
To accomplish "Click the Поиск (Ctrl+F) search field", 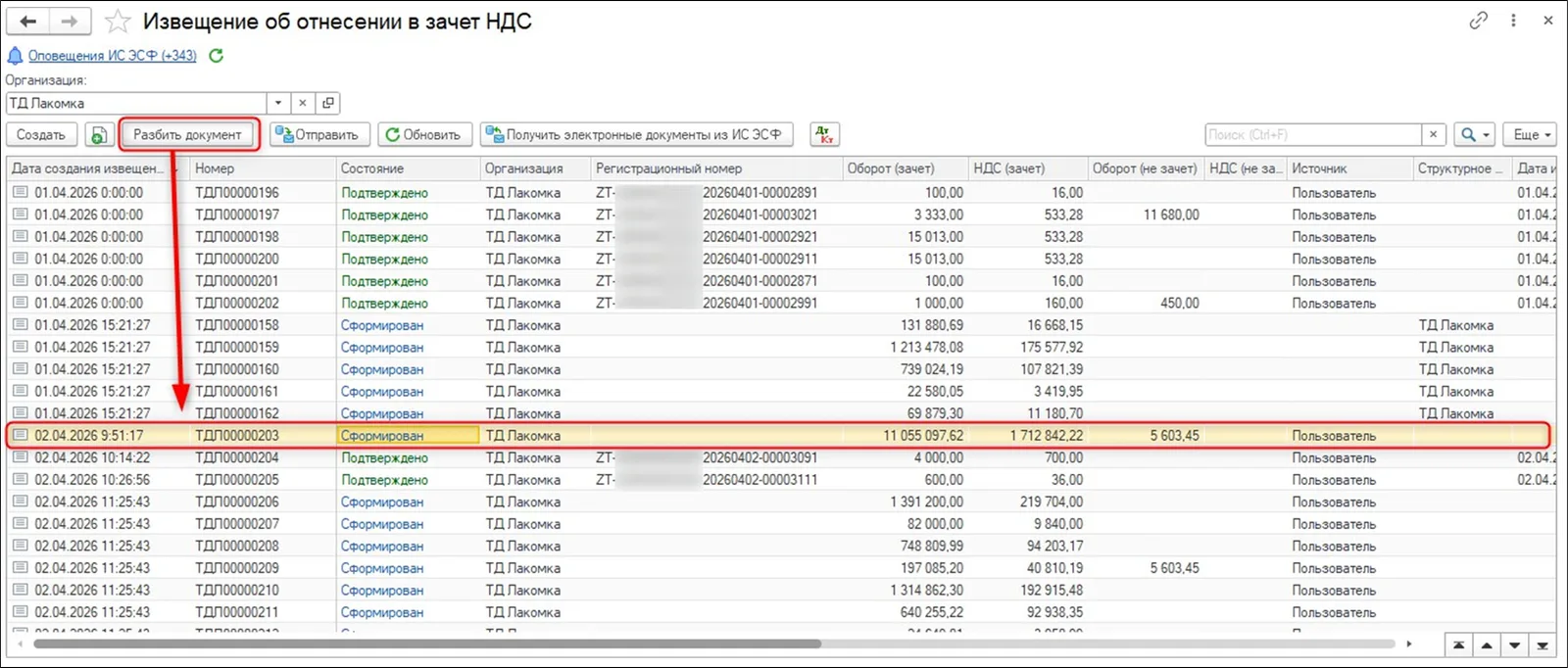I will tap(1313, 135).
